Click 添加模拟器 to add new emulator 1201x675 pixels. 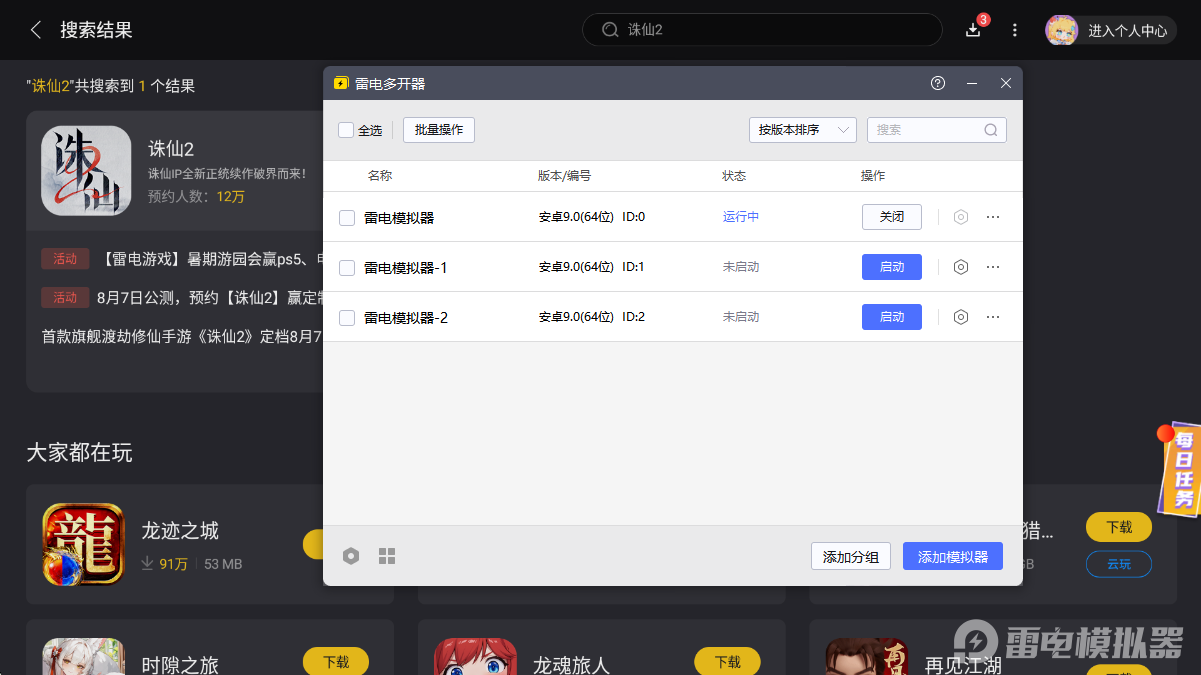952,556
